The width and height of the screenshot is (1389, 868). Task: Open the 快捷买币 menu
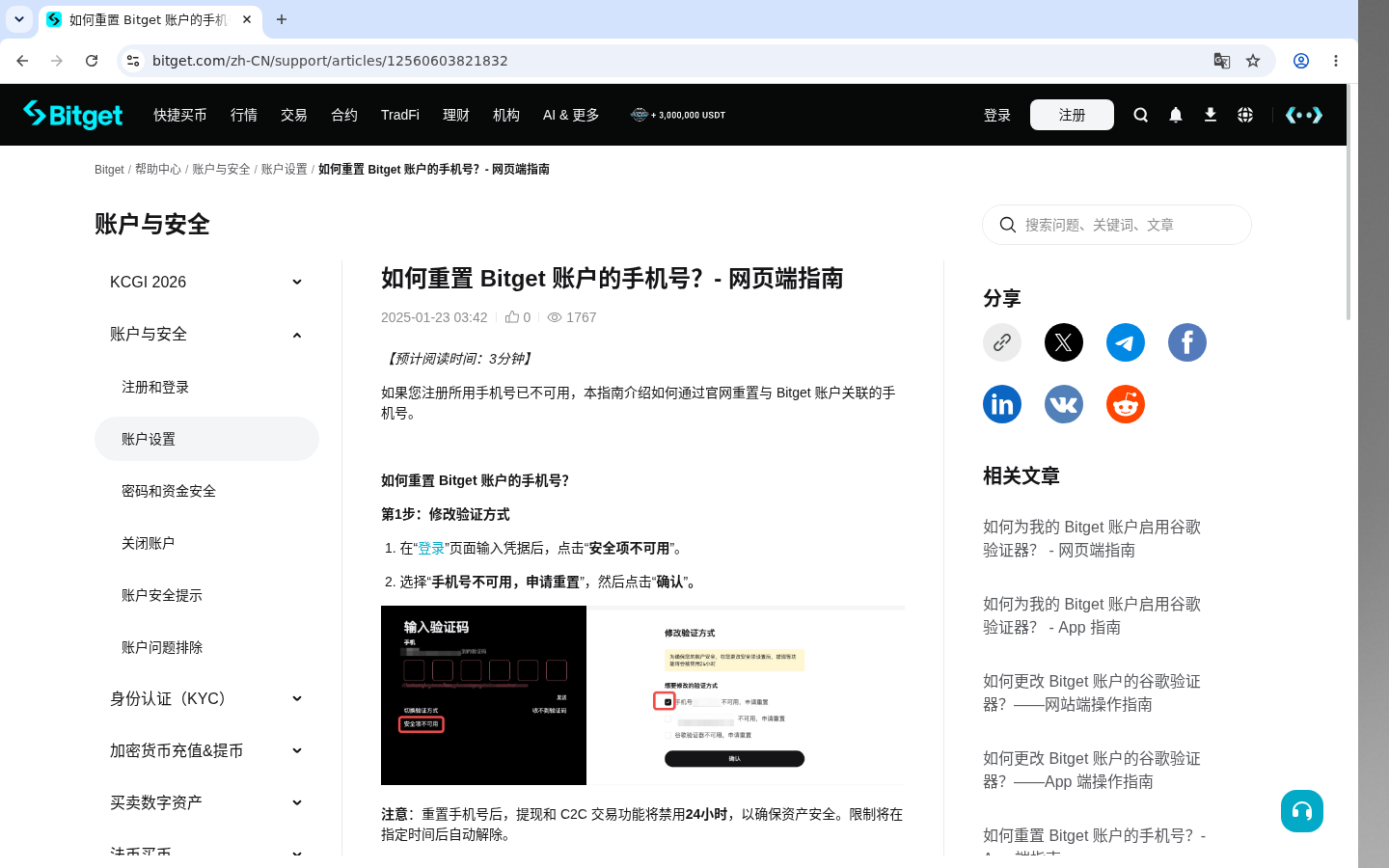[180, 115]
